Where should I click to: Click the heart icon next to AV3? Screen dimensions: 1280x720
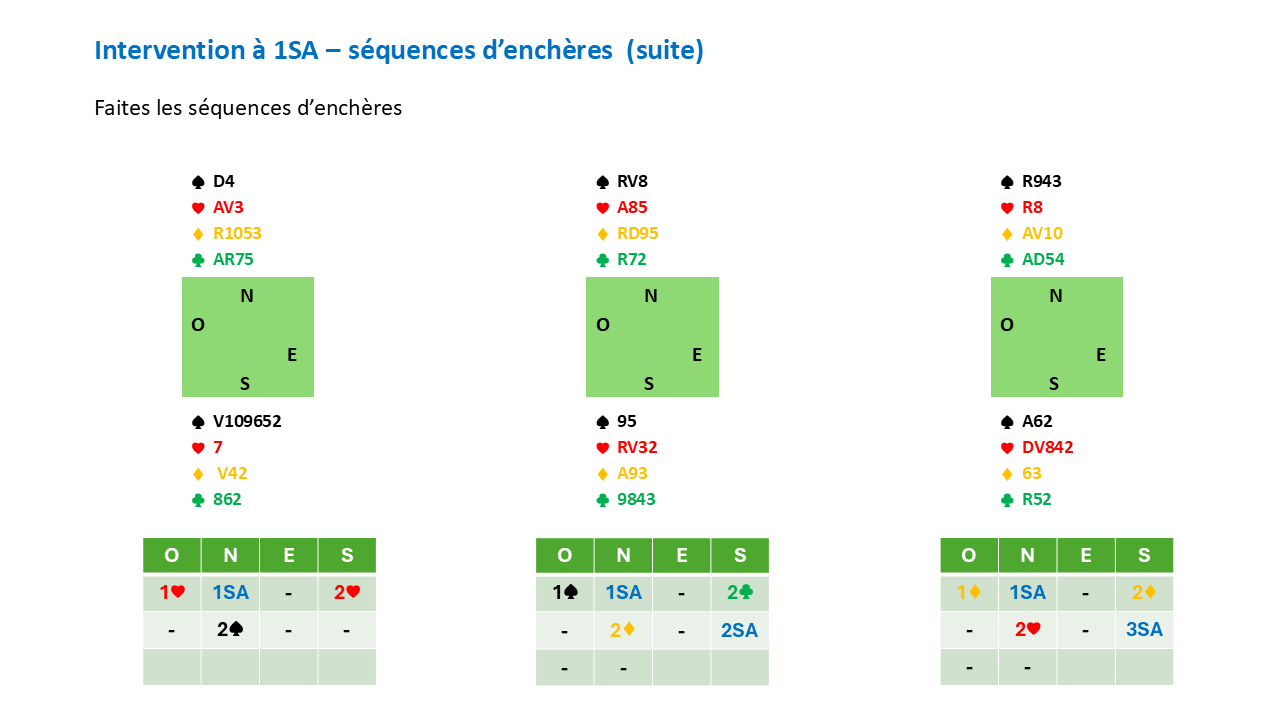[x=198, y=208]
